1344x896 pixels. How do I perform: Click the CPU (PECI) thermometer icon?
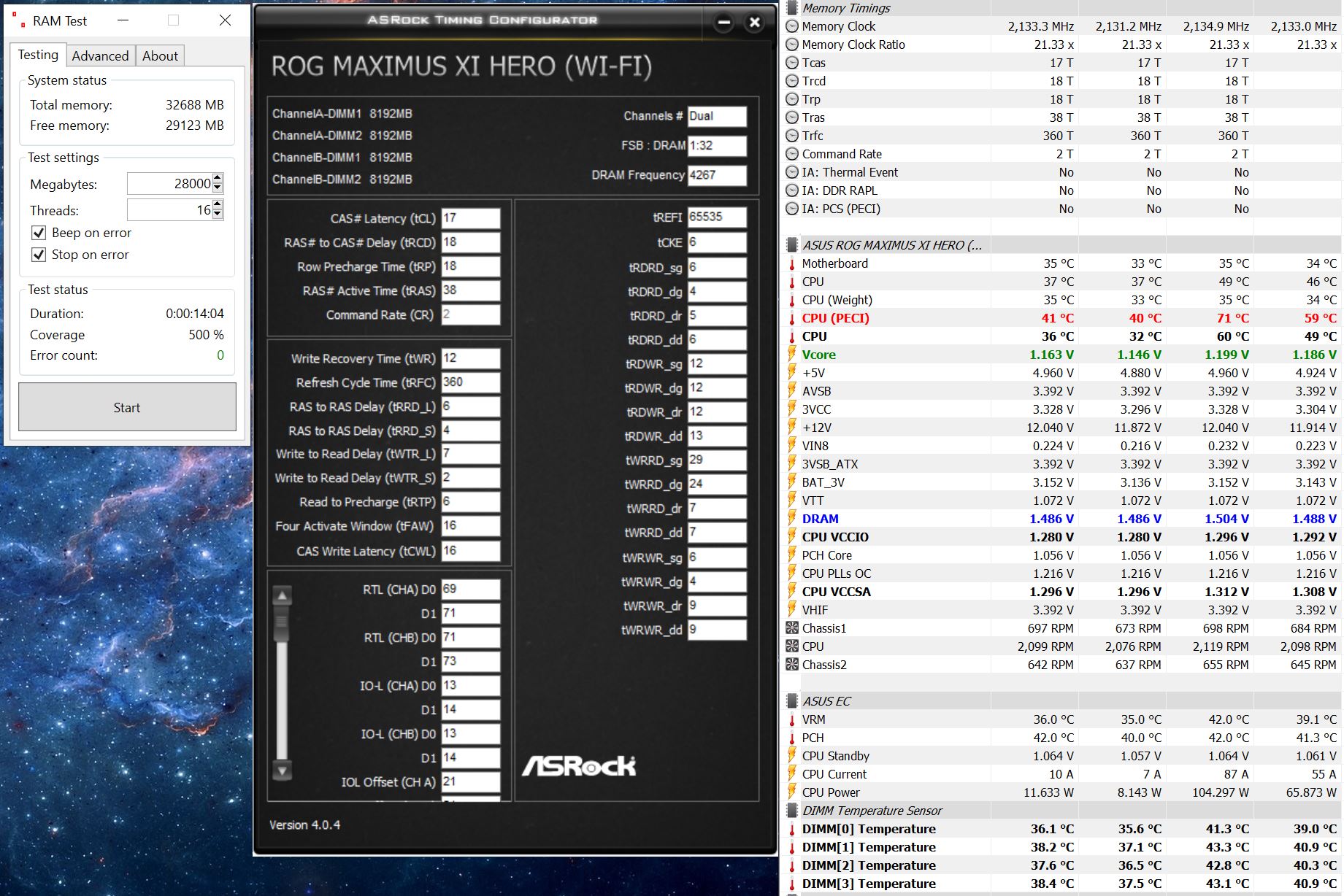[x=791, y=318]
